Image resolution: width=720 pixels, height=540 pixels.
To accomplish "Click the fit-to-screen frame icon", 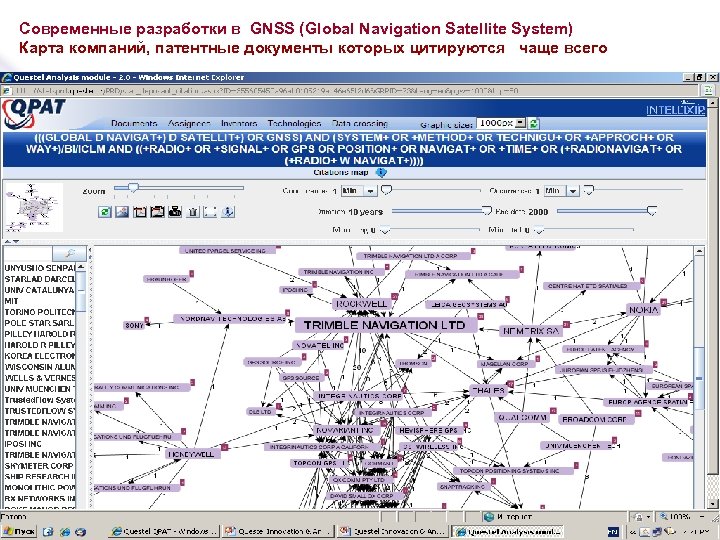I will point(210,212).
